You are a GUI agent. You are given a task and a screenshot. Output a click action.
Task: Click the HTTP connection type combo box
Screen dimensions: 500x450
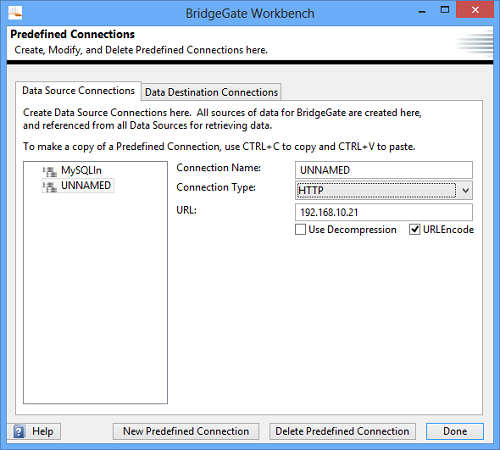(384, 190)
